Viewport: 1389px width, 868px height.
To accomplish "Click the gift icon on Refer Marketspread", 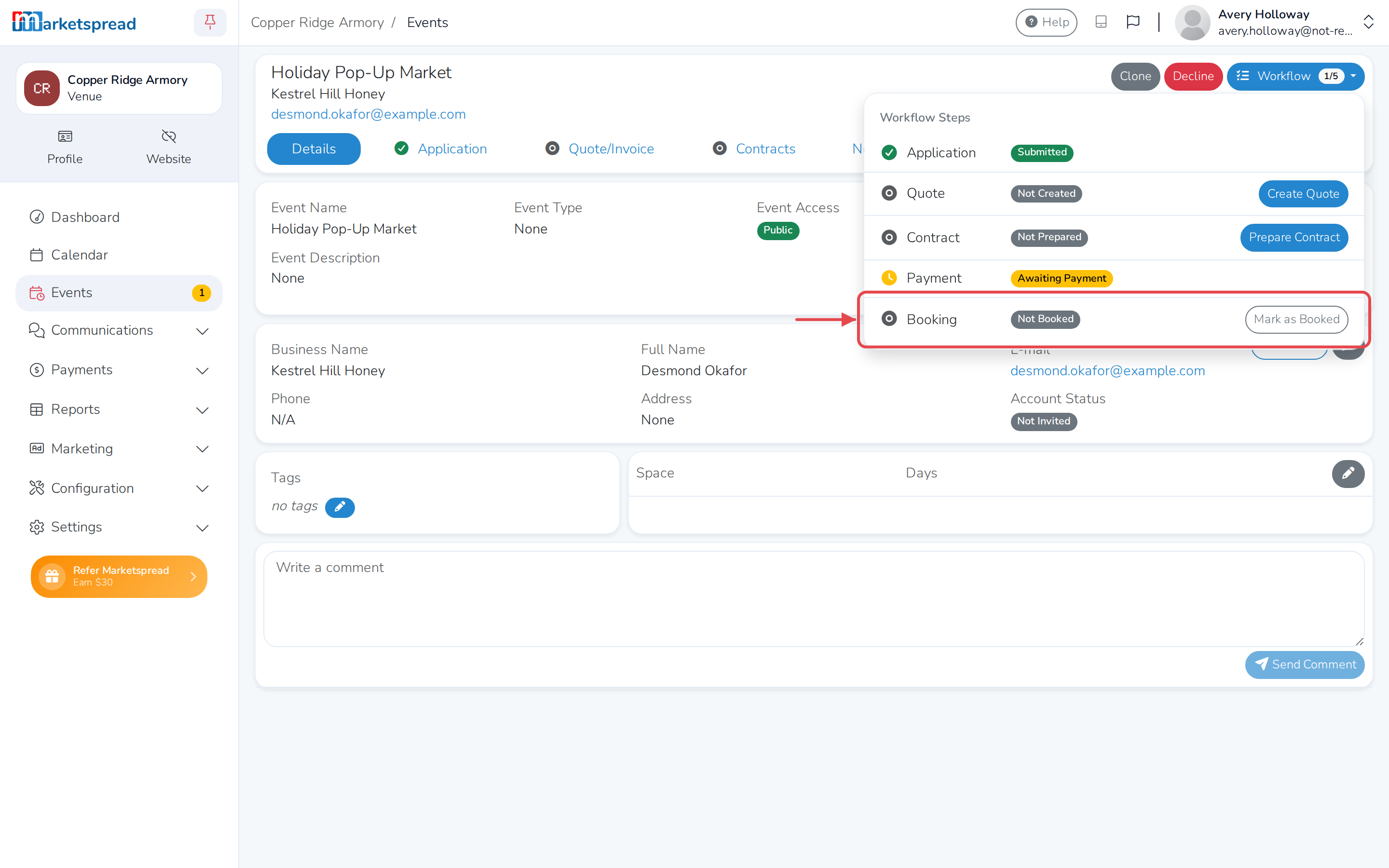I will pyautogui.click(x=52, y=576).
